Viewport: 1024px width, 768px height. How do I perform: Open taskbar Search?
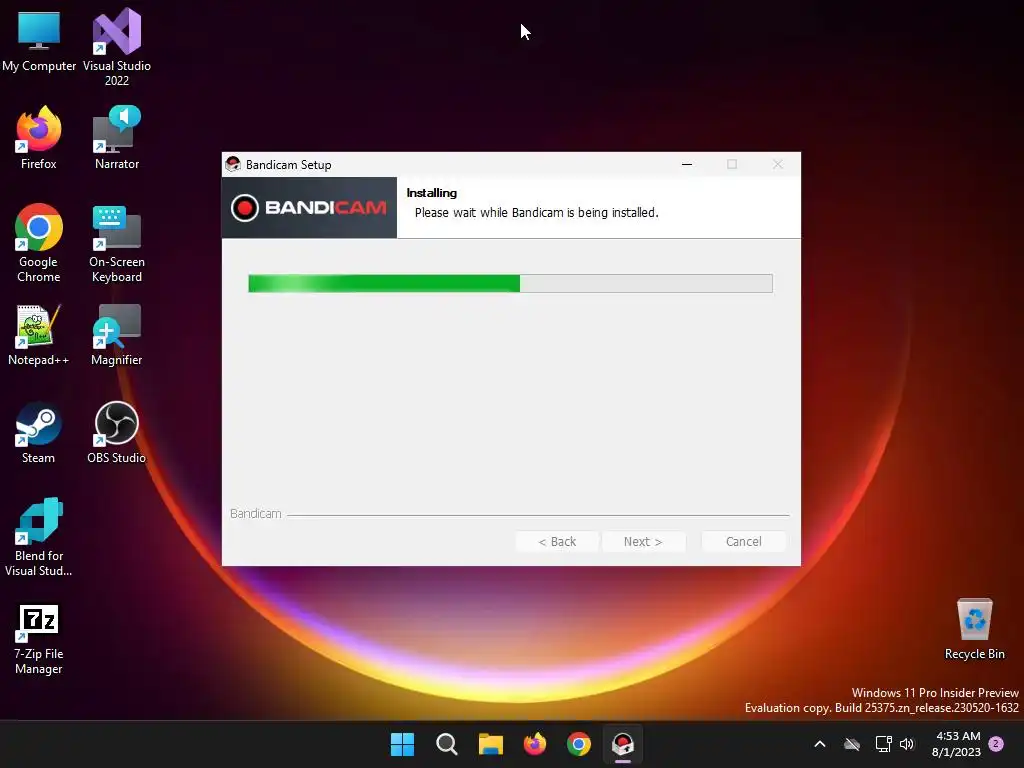(x=447, y=744)
